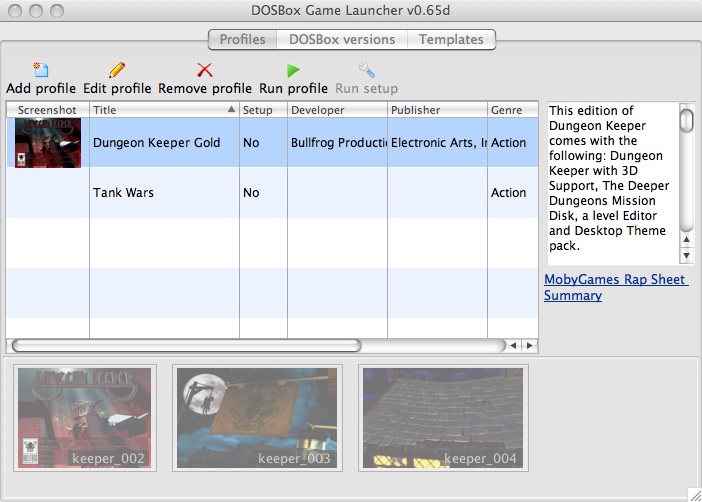Screen dimensions: 702x502
Task: Open the MobyGames Rap Sheet Summary link
Action: coord(615,287)
